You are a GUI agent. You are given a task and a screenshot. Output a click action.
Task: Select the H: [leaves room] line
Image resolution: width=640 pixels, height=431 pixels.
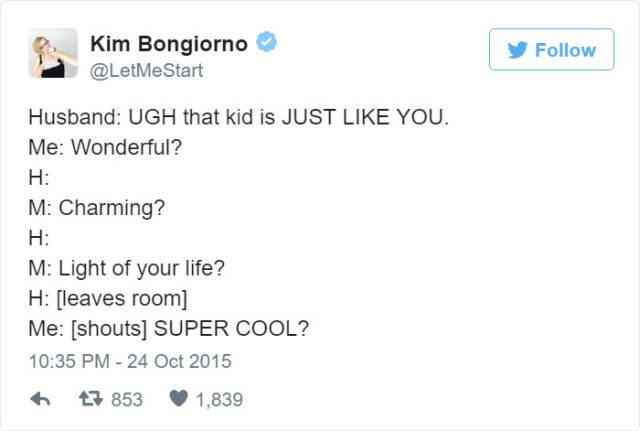(108, 299)
